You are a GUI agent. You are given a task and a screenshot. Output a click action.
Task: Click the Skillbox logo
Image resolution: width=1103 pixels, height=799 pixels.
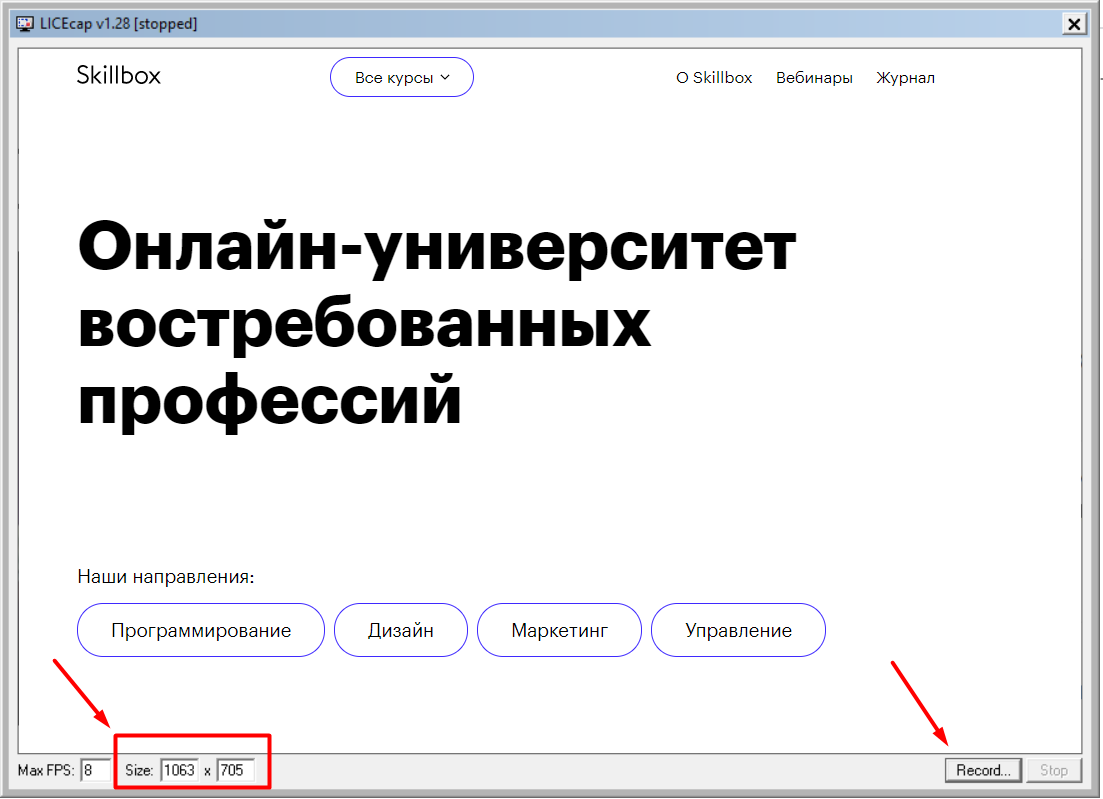(118, 75)
